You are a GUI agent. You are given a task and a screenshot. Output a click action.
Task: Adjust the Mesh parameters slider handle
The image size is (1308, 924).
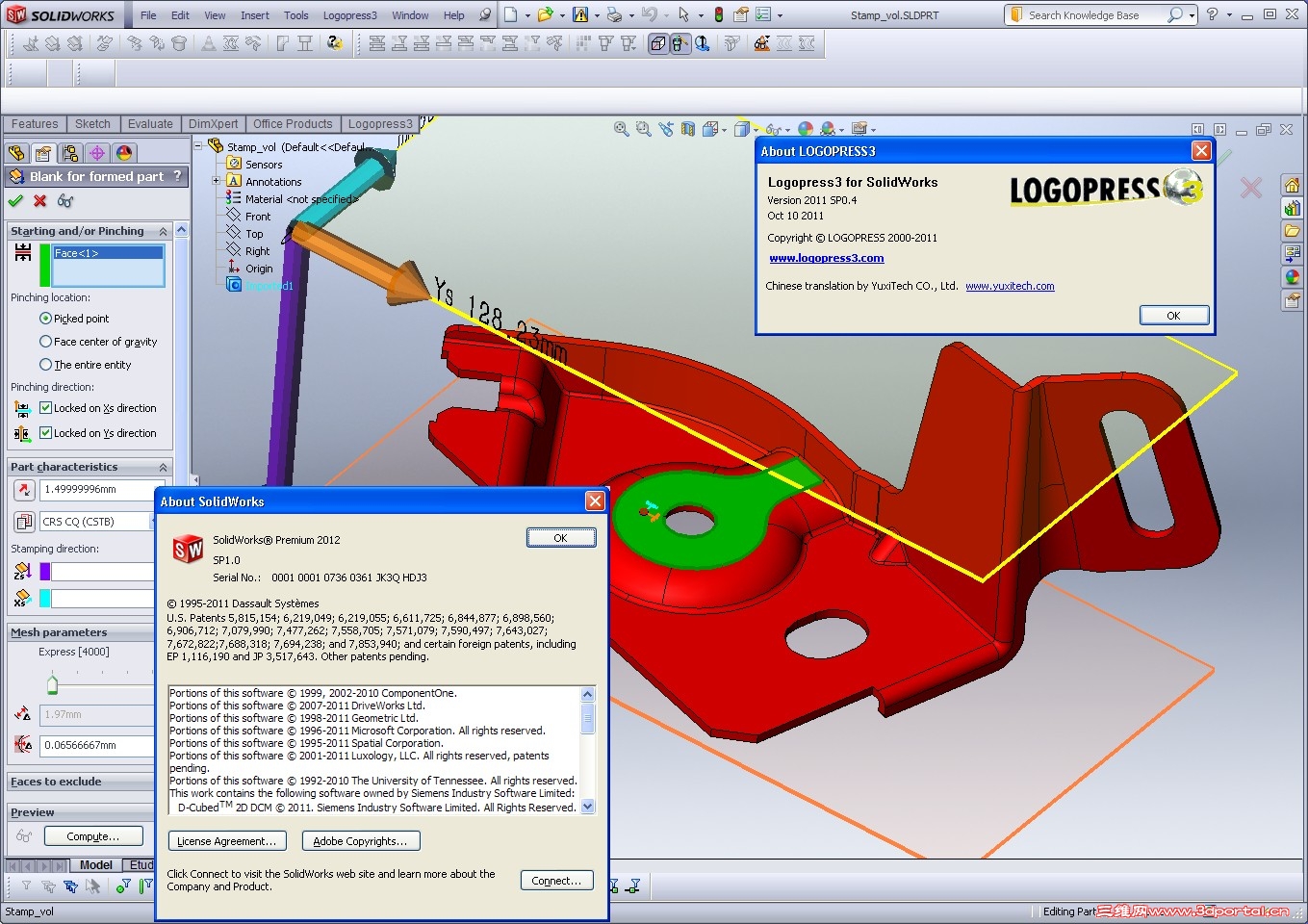pos(52,684)
